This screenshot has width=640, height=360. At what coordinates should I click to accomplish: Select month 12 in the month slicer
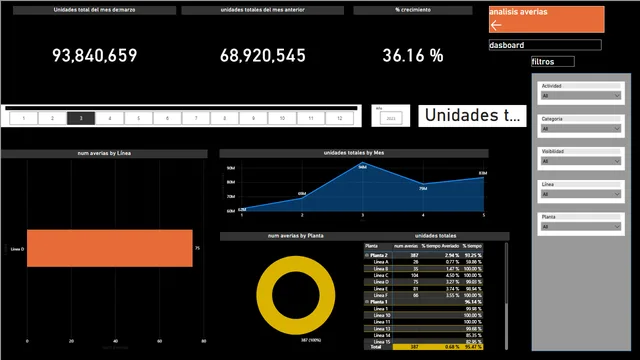pyautogui.click(x=340, y=118)
